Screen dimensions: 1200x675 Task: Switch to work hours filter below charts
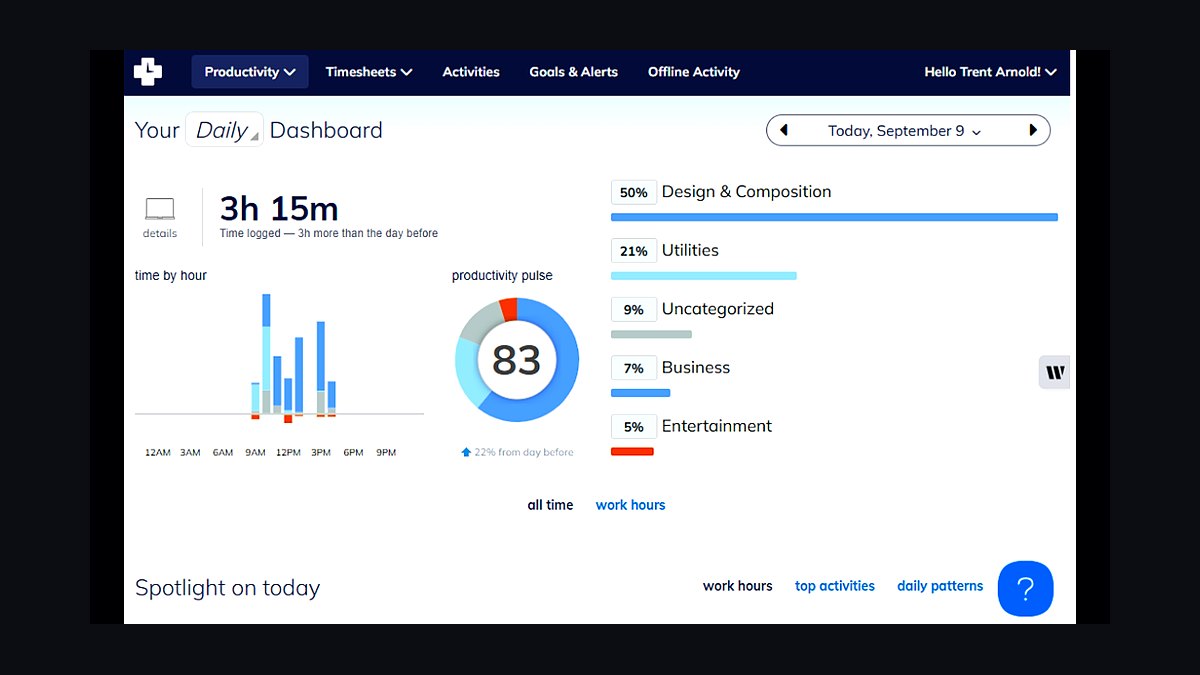click(630, 505)
